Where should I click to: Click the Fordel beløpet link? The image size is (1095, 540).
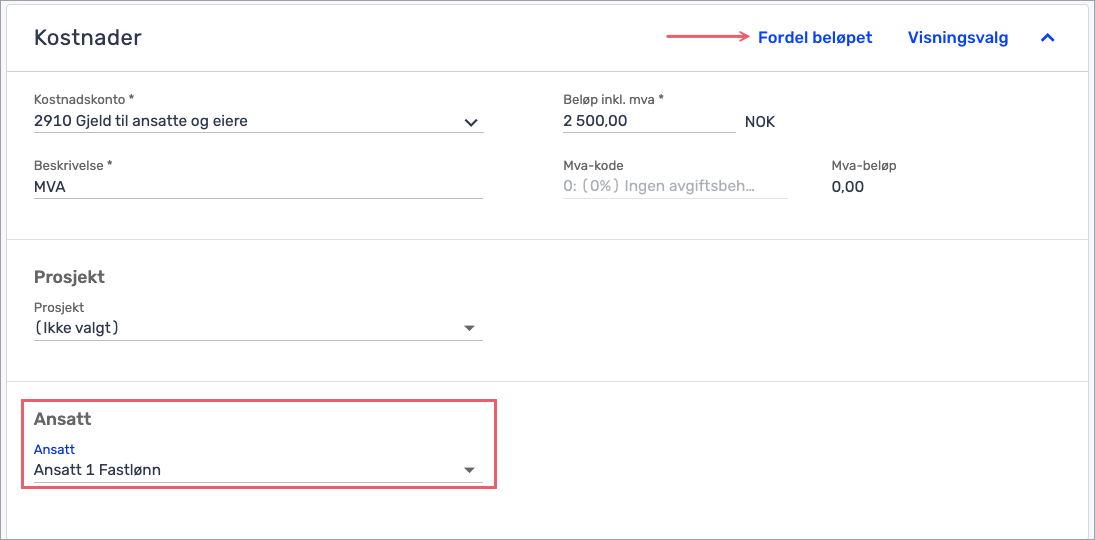(x=815, y=38)
